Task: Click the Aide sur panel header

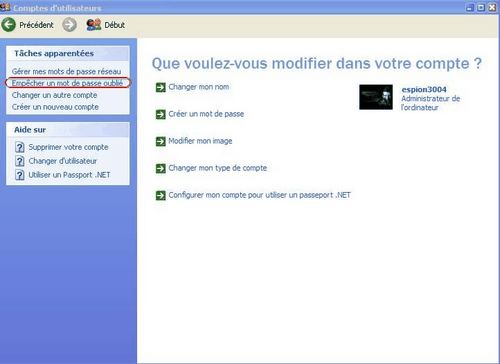Action: coord(68,130)
